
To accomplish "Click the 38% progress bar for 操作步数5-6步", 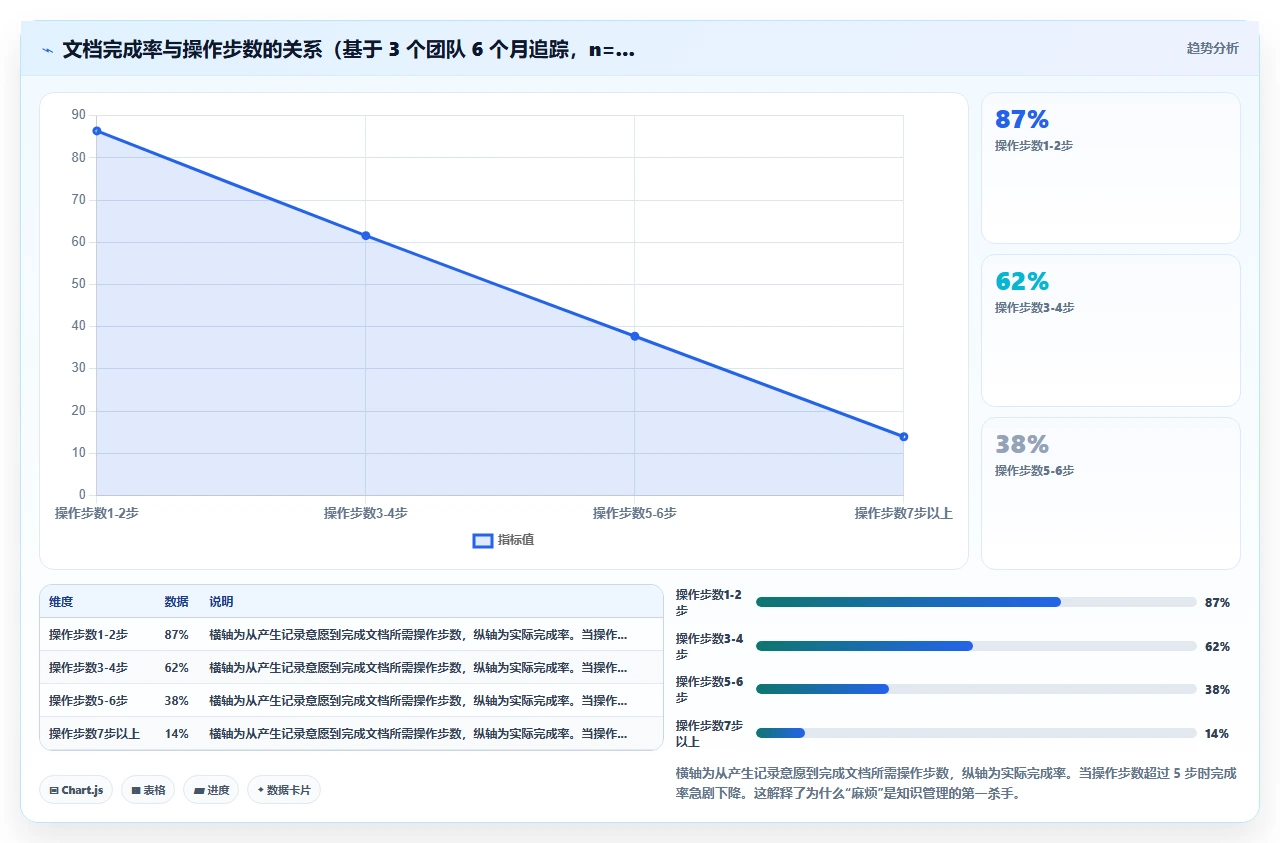I will coord(976,689).
